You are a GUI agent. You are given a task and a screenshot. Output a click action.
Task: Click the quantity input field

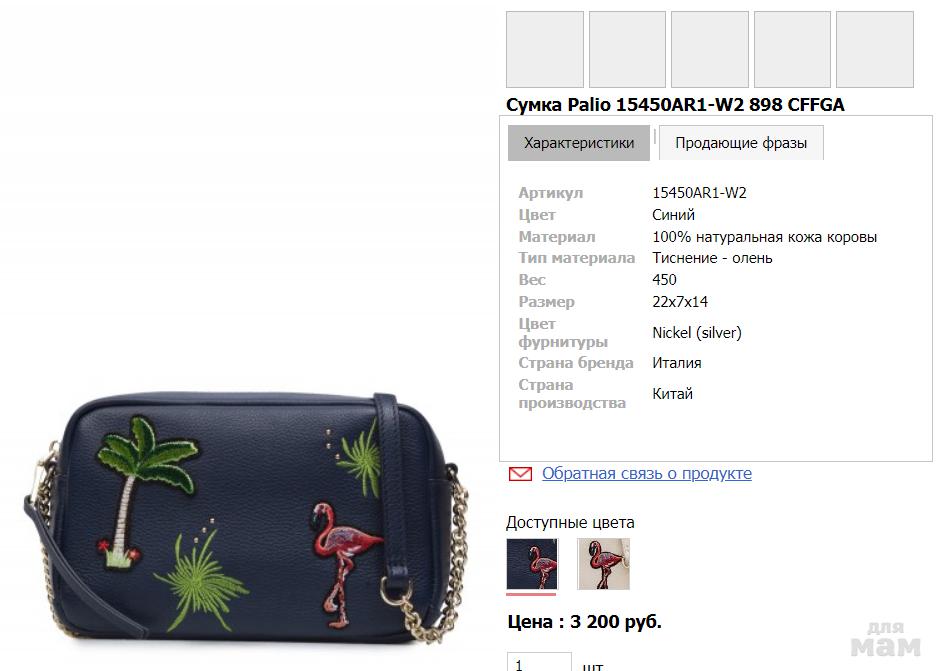coord(539,661)
